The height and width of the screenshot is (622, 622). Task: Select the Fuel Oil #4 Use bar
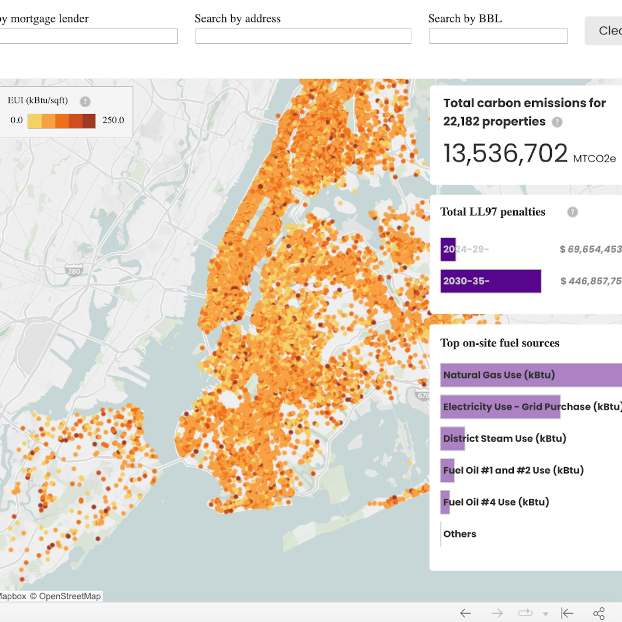[x=447, y=502]
